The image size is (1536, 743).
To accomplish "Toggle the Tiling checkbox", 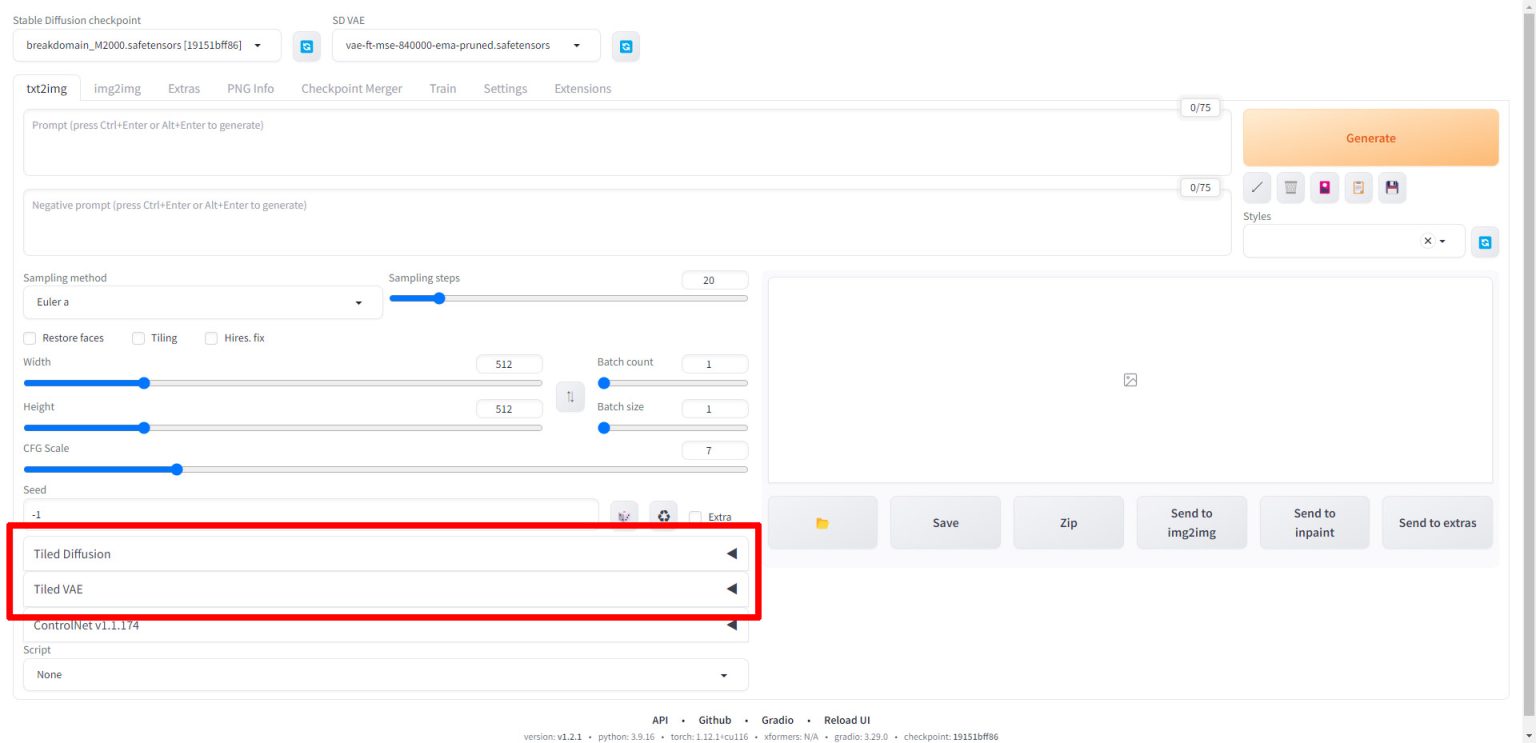I will (139, 338).
